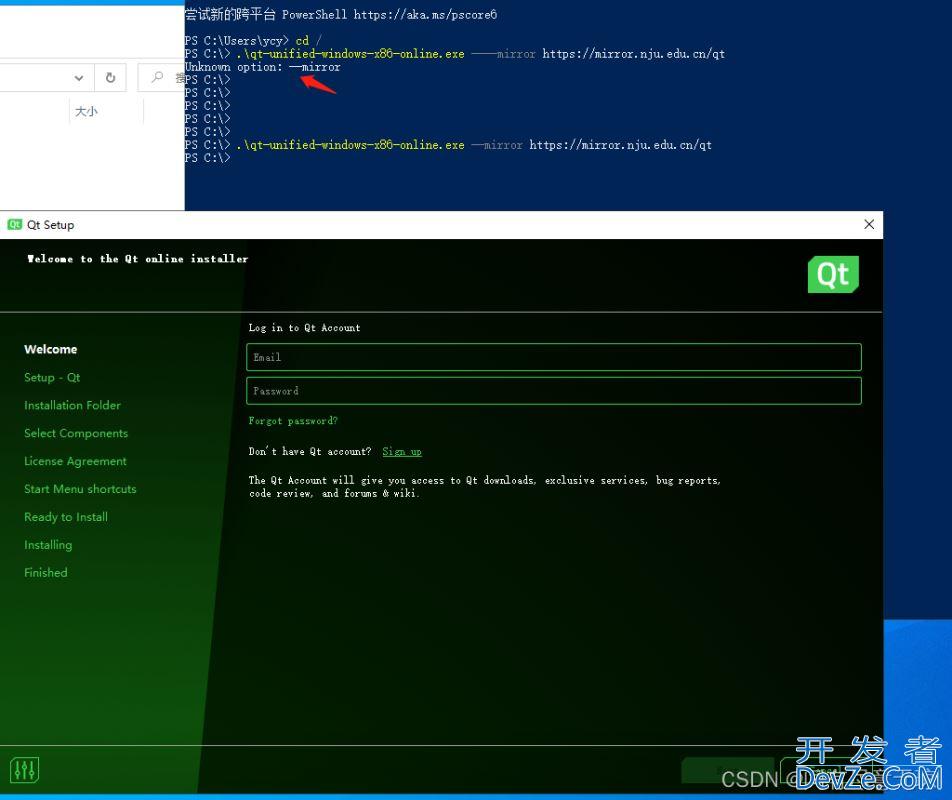The width and height of the screenshot is (952, 800).
Task: Select the Welcome step in the sidebar
Action: [50, 349]
